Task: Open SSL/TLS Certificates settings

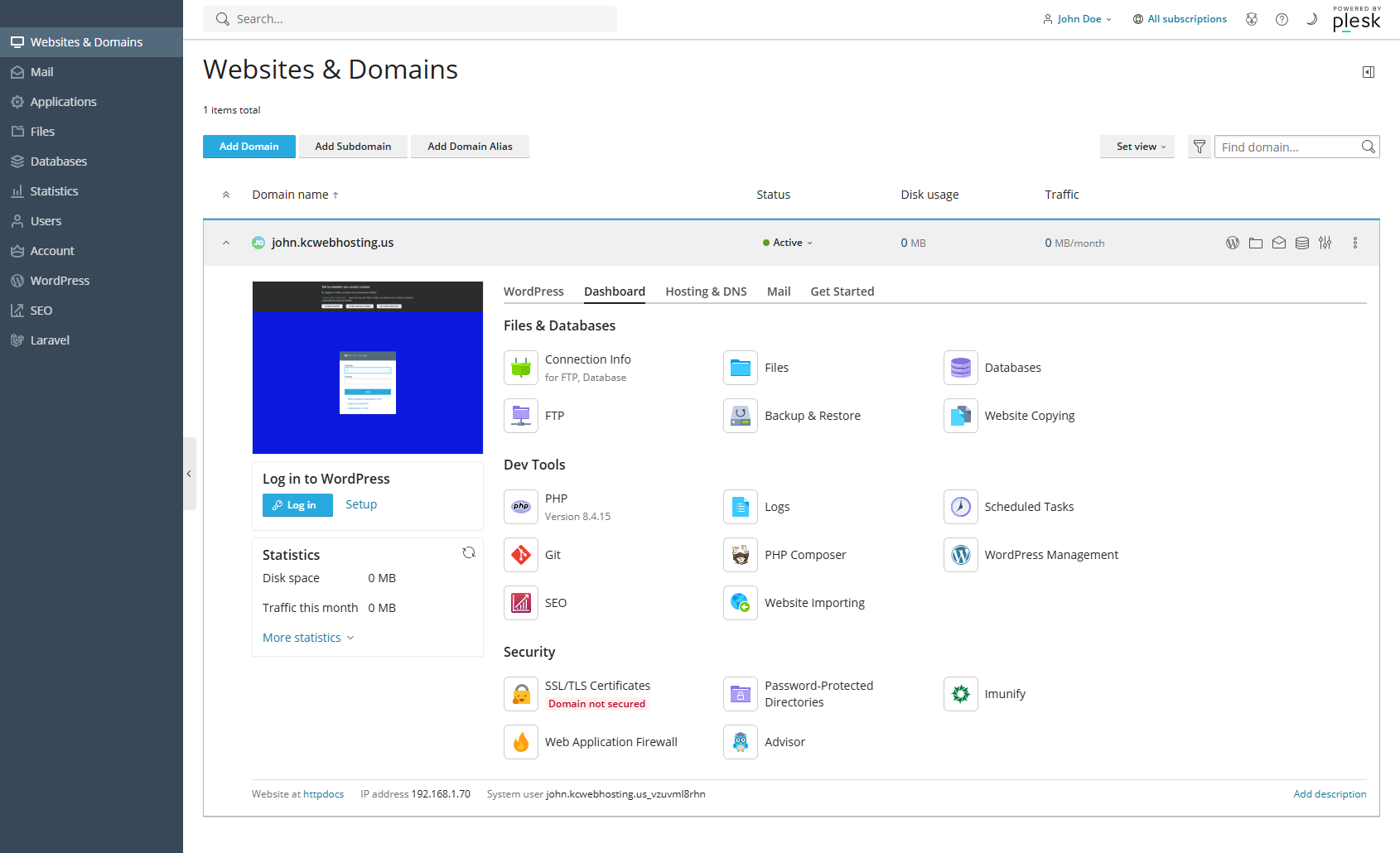Action: tap(597, 685)
